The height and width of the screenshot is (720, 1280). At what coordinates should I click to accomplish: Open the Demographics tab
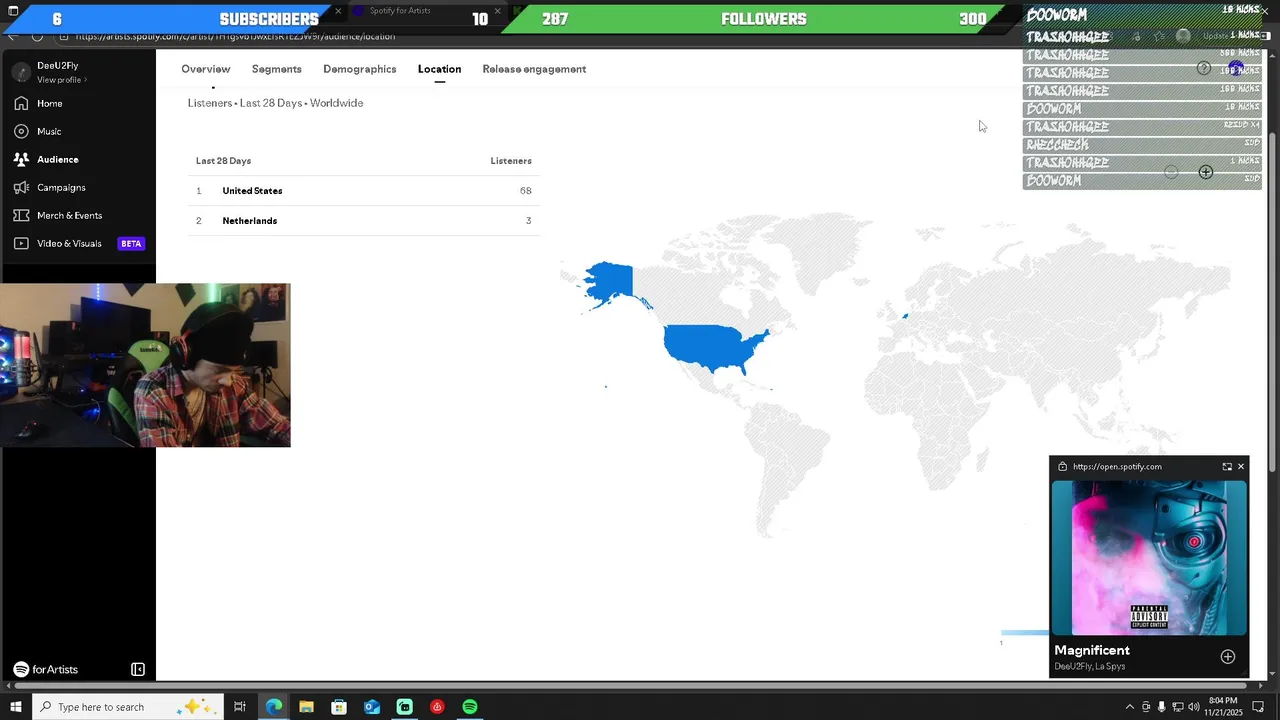[x=360, y=69]
